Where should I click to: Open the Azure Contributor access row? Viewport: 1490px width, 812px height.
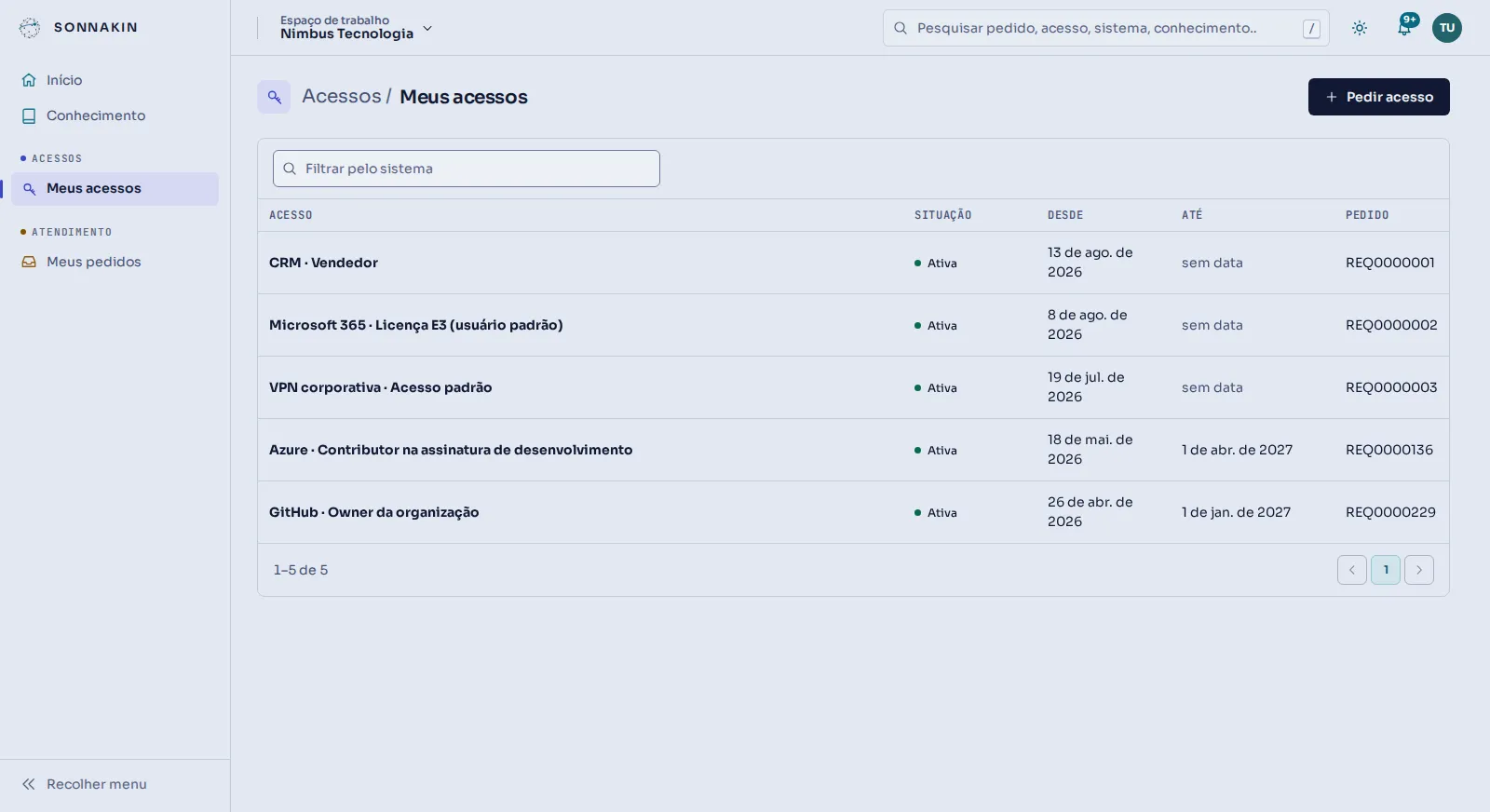(853, 450)
